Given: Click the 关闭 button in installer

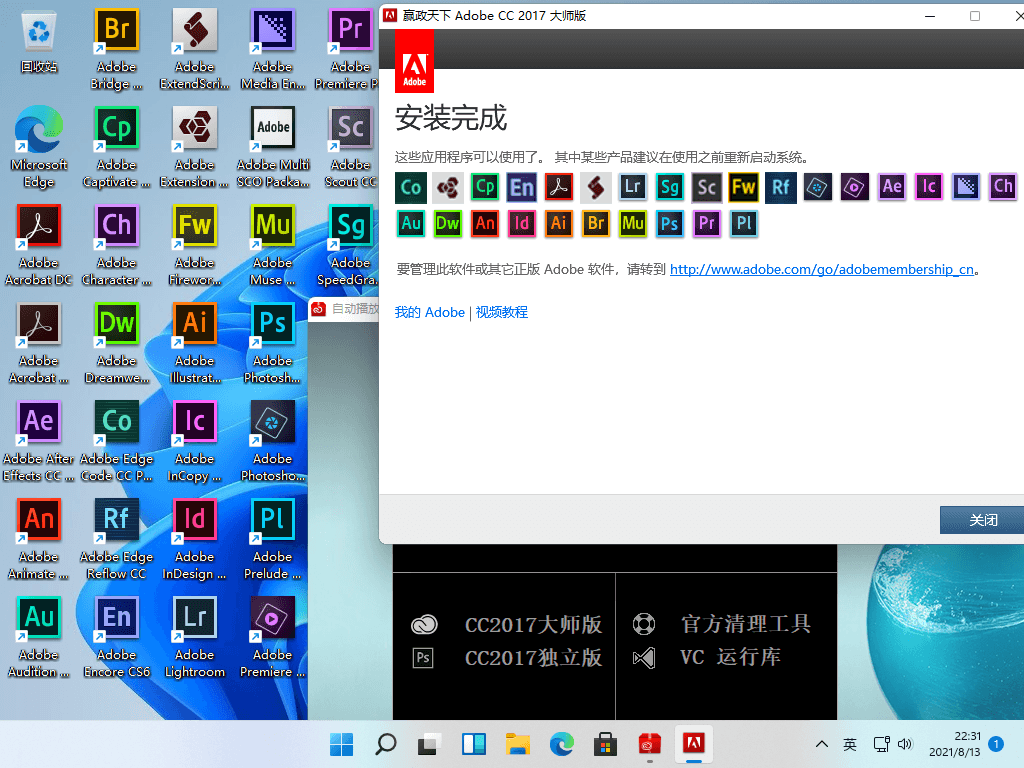Looking at the screenshot, I should click(982, 520).
